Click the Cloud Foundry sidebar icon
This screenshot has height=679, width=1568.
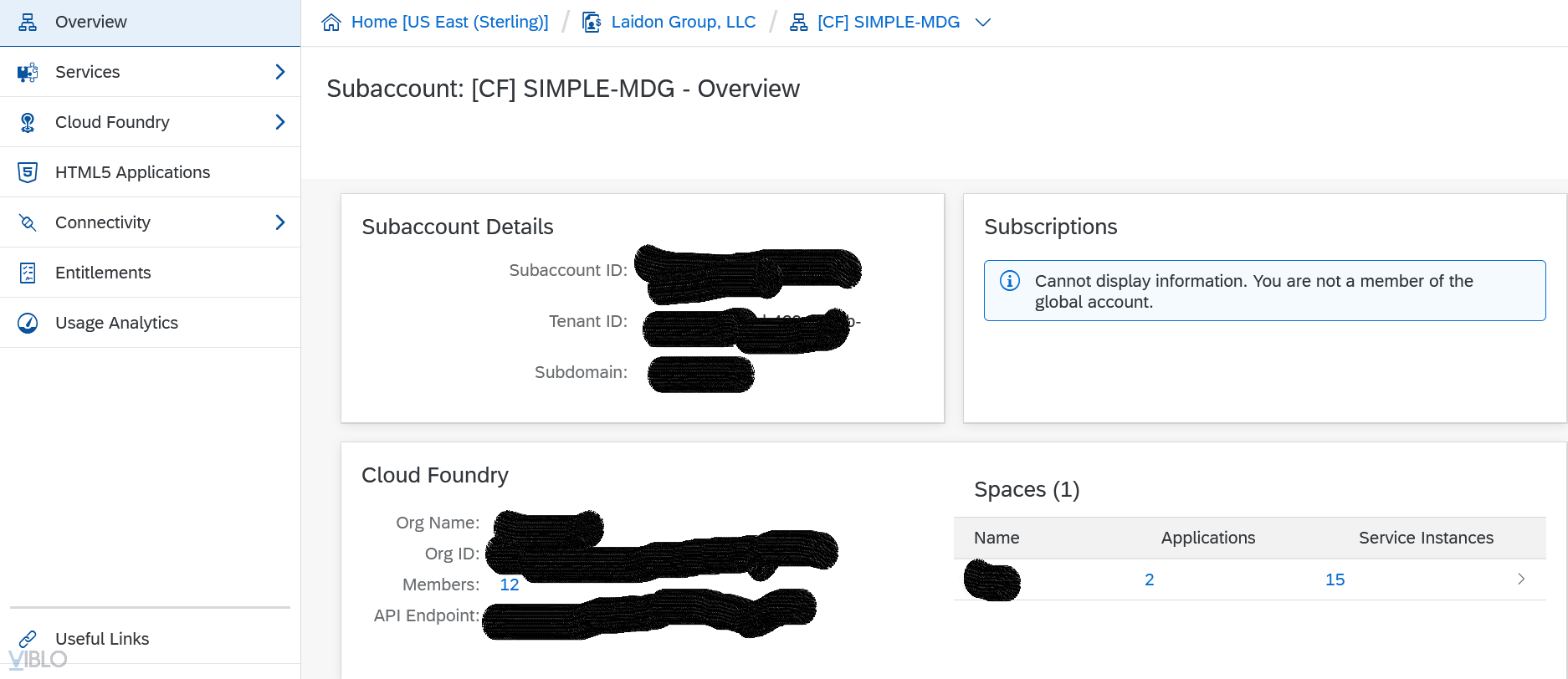click(x=27, y=122)
